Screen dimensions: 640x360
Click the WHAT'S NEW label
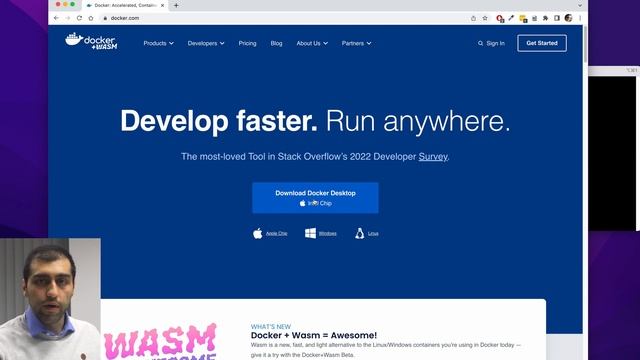[271, 327]
